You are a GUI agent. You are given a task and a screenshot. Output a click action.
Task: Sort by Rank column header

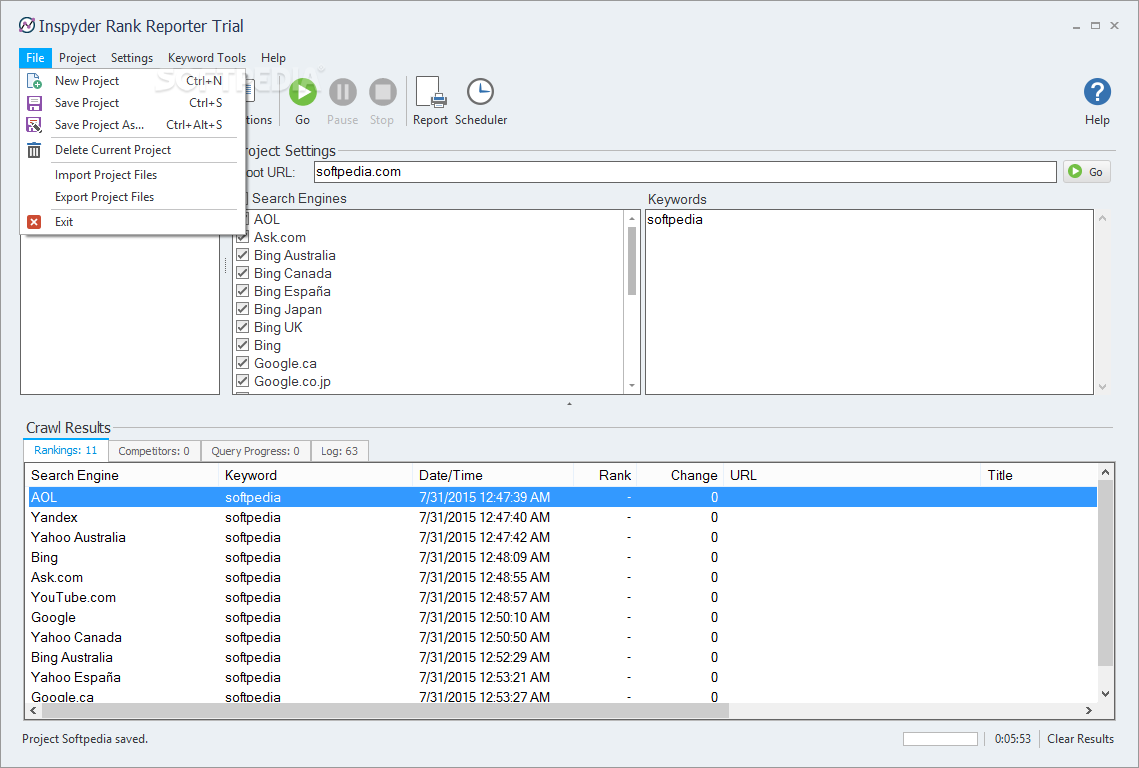click(x=605, y=475)
